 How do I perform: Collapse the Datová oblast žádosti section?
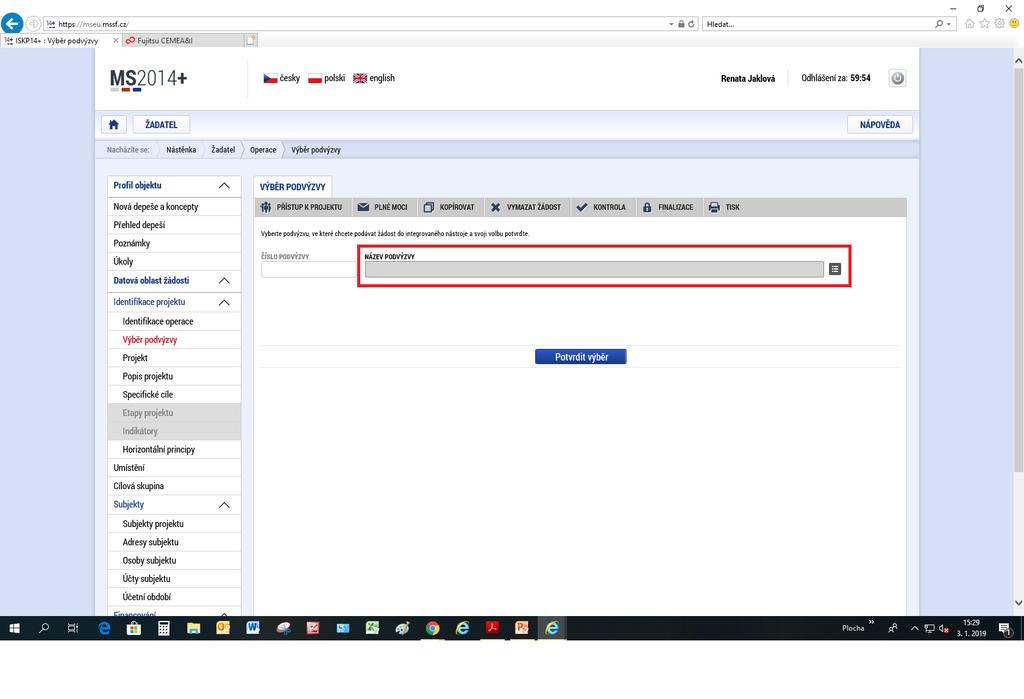tap(224, 280)
